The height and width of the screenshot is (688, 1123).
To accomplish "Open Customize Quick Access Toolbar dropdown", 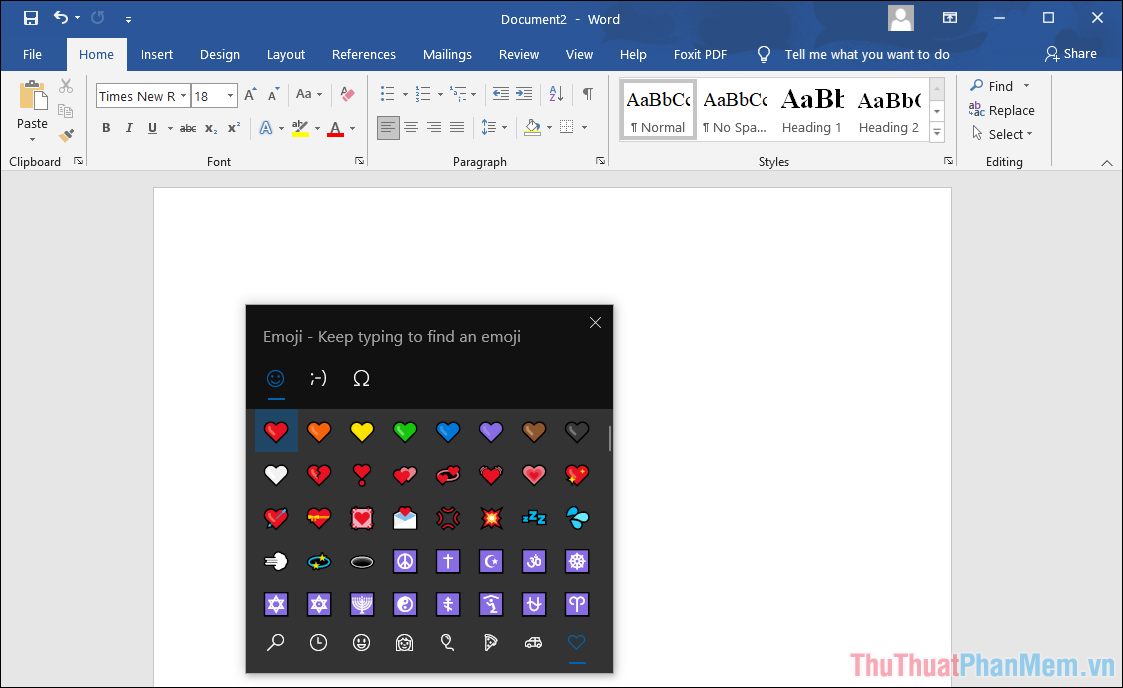I will point(128,19).
